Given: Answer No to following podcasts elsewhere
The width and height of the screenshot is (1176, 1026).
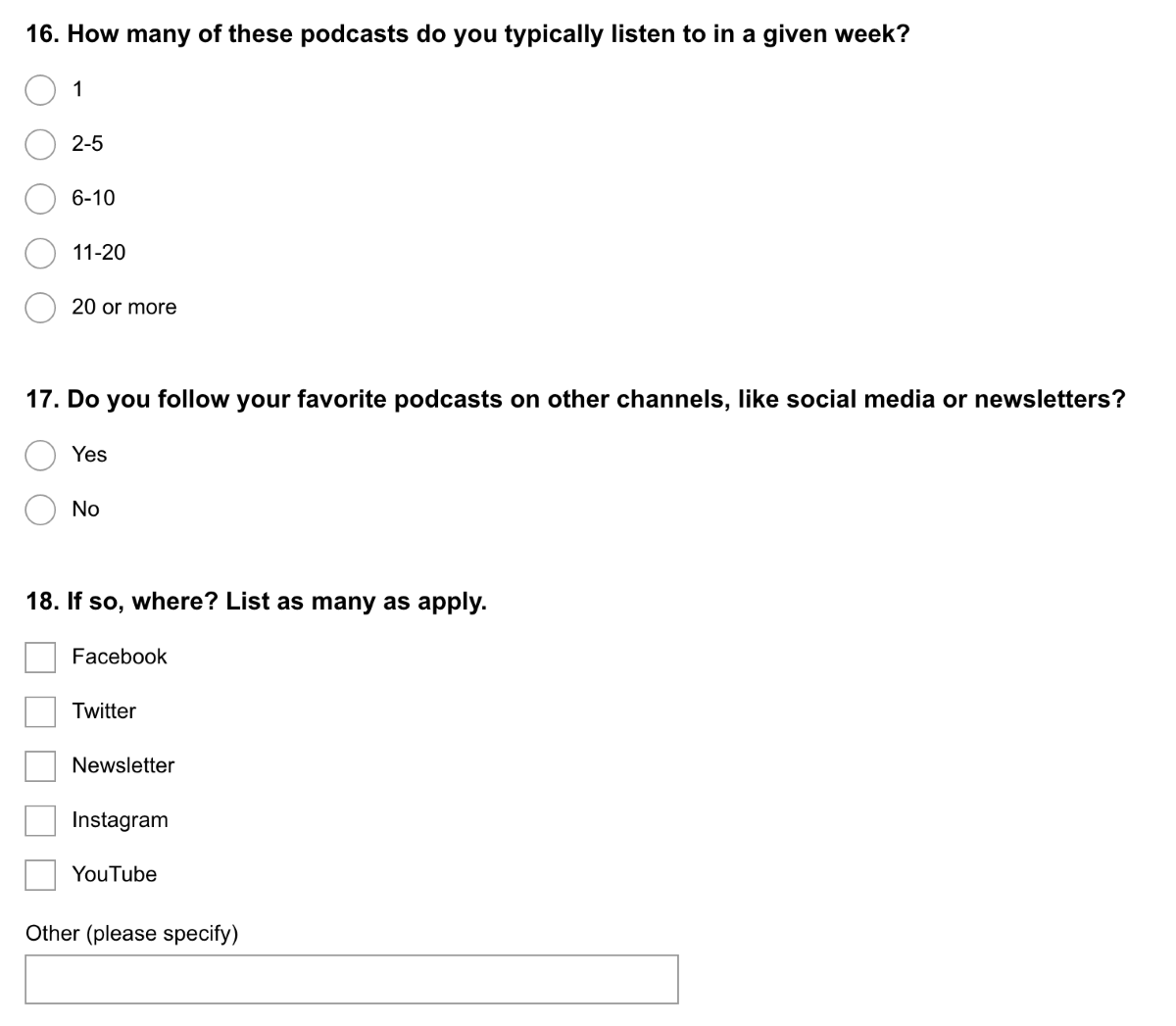Looking at the screenshot, I should tap(40, 510).
